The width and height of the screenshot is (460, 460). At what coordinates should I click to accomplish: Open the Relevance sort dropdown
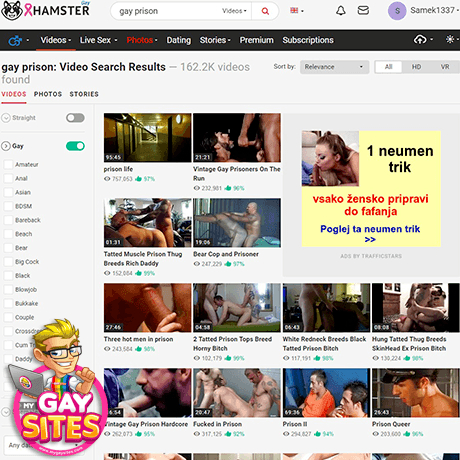click(x=334, y=67)
